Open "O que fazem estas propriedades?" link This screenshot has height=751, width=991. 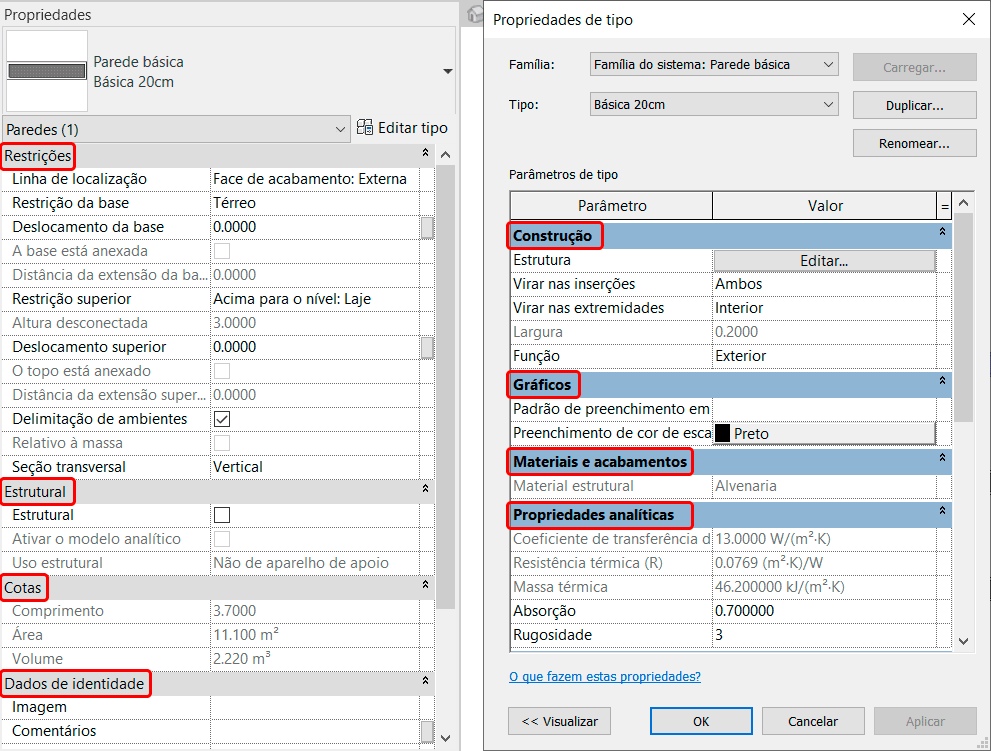(605, 677)
